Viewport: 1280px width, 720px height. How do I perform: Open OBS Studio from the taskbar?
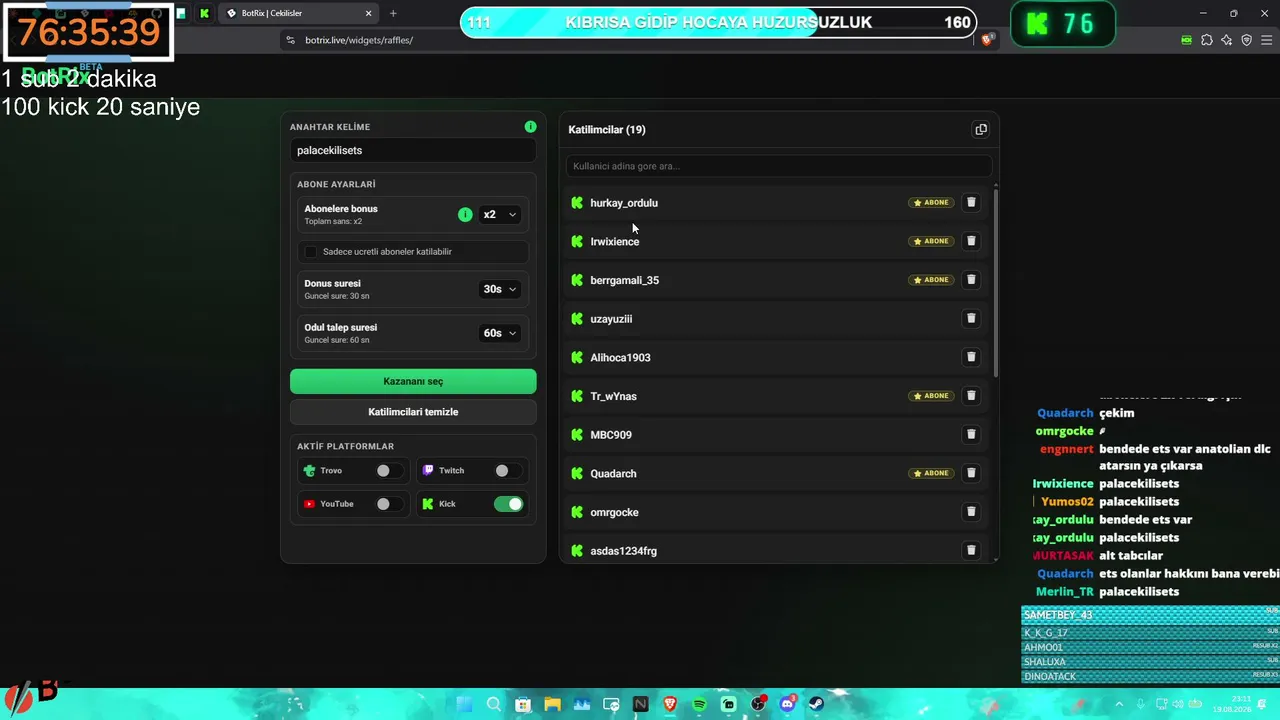(758, 704)
